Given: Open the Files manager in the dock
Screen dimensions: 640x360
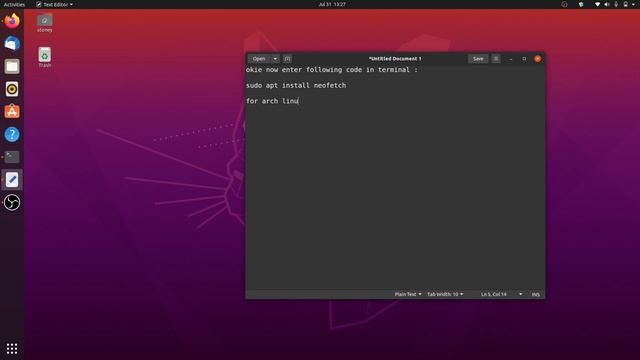Looking at the screenshot, I should click(12, 66).
